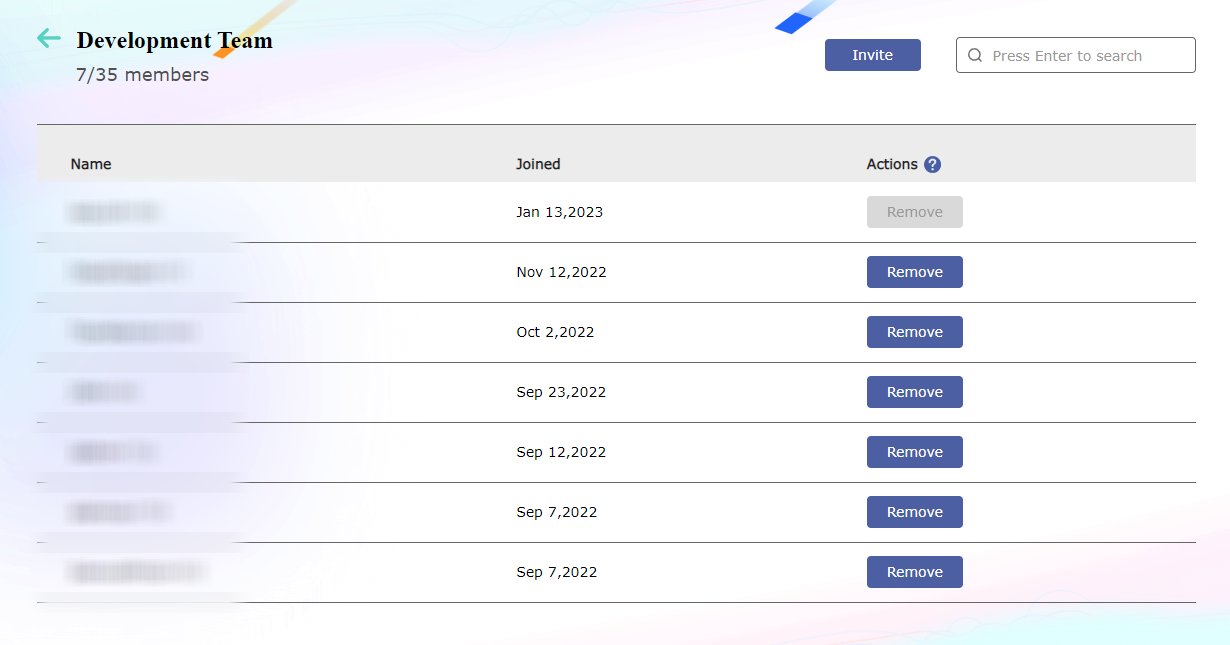
Task: Click the Invite button
Action: 872,55
